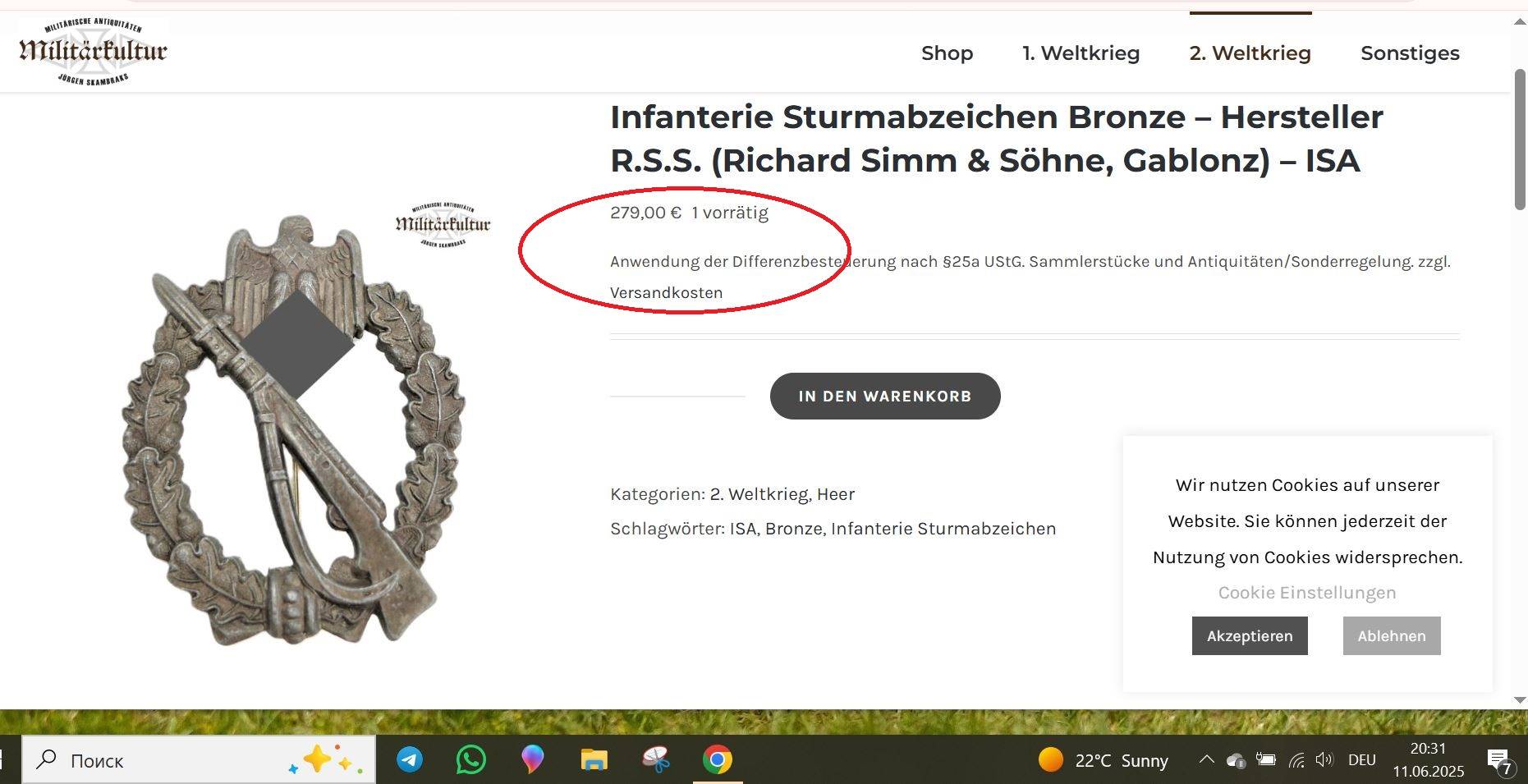The image size is (1528, 784).
Task: Show hidden system tray icons
Action: click(1206, 759)
